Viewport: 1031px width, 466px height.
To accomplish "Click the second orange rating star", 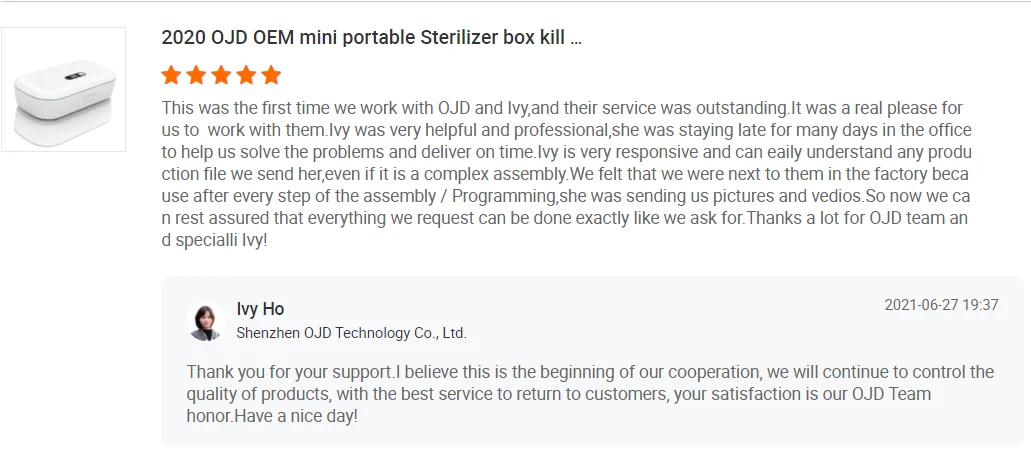I will click(x=196, y=75).
